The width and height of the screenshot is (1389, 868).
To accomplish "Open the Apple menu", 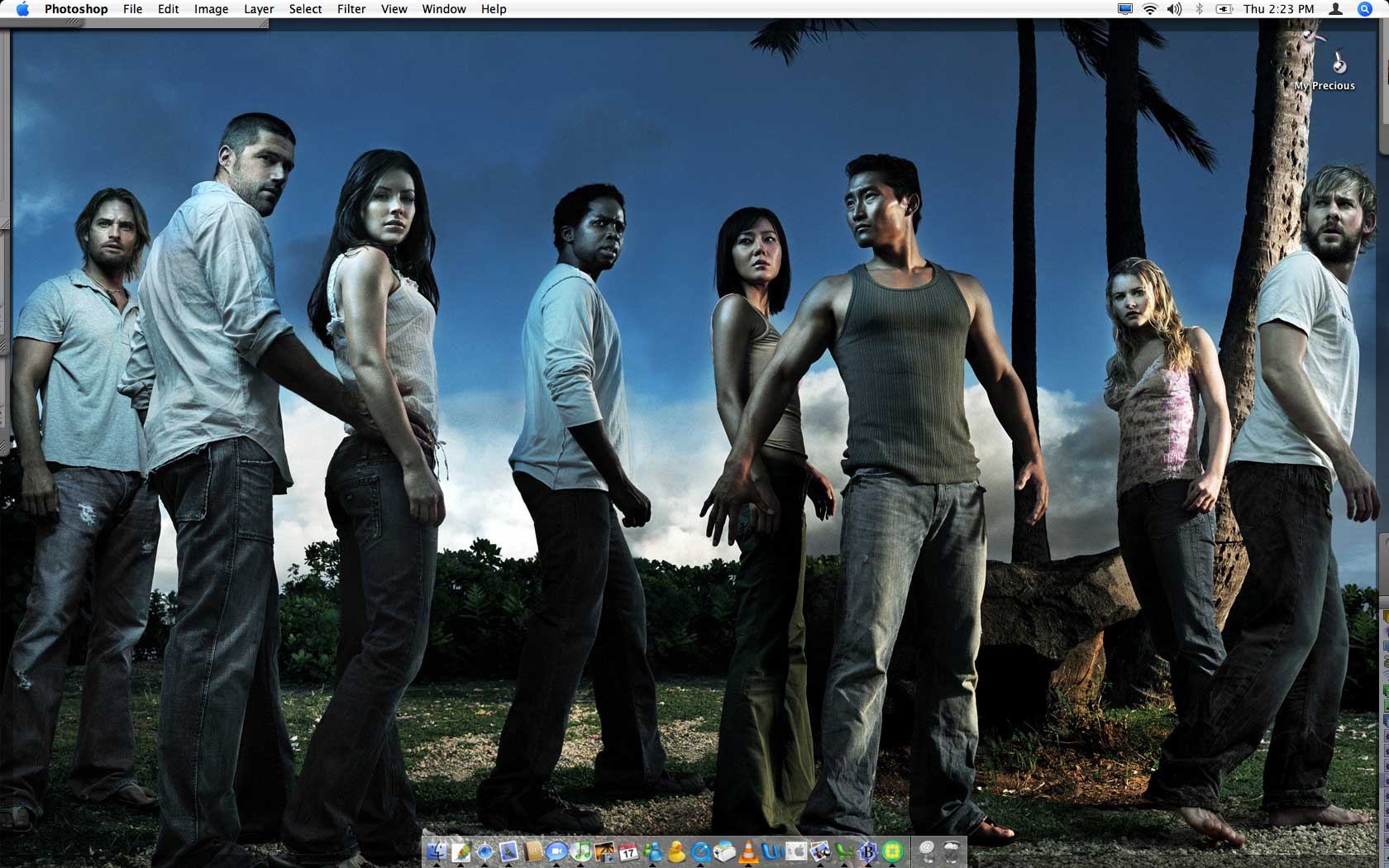I will tap(22, 9).
